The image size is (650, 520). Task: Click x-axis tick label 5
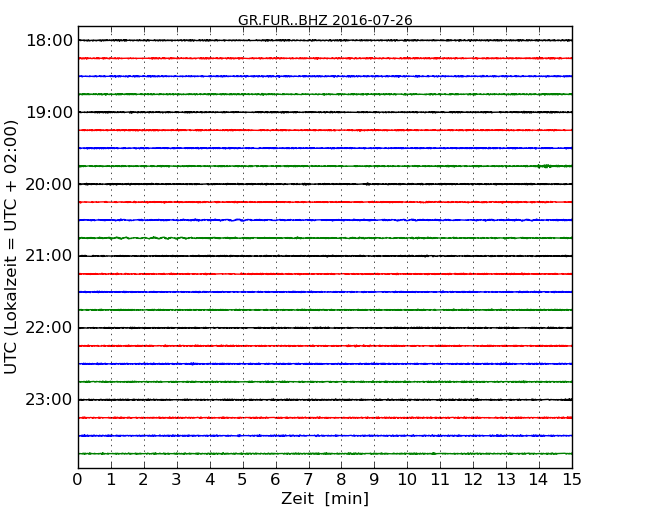coord(243,480)
